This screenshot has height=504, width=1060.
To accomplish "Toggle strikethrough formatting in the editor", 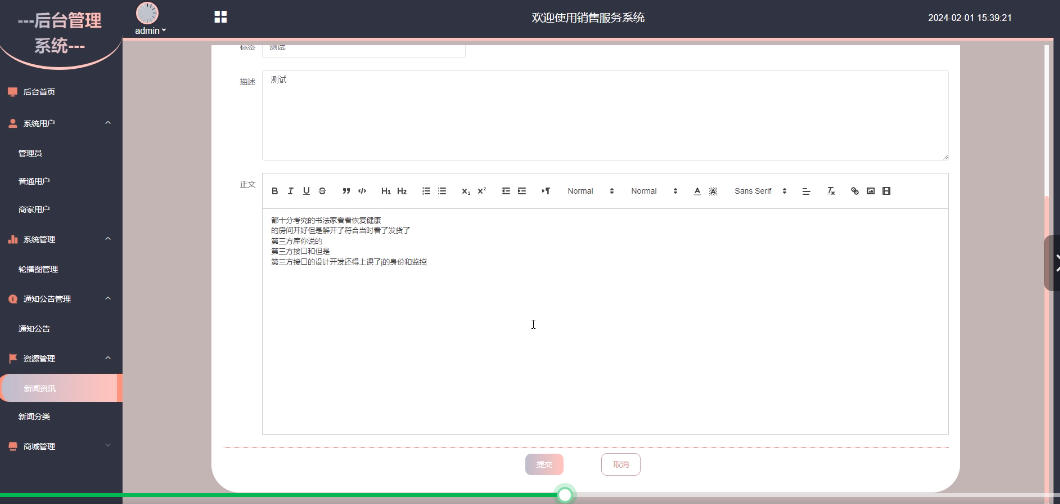I will pyautogui.click(x=322, y=191).
